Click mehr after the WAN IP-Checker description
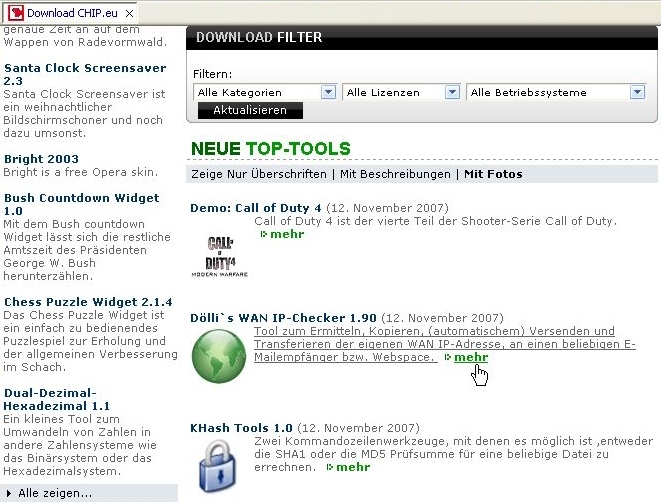661x504 pixels. pyautogui.click(x=471, y=357)
